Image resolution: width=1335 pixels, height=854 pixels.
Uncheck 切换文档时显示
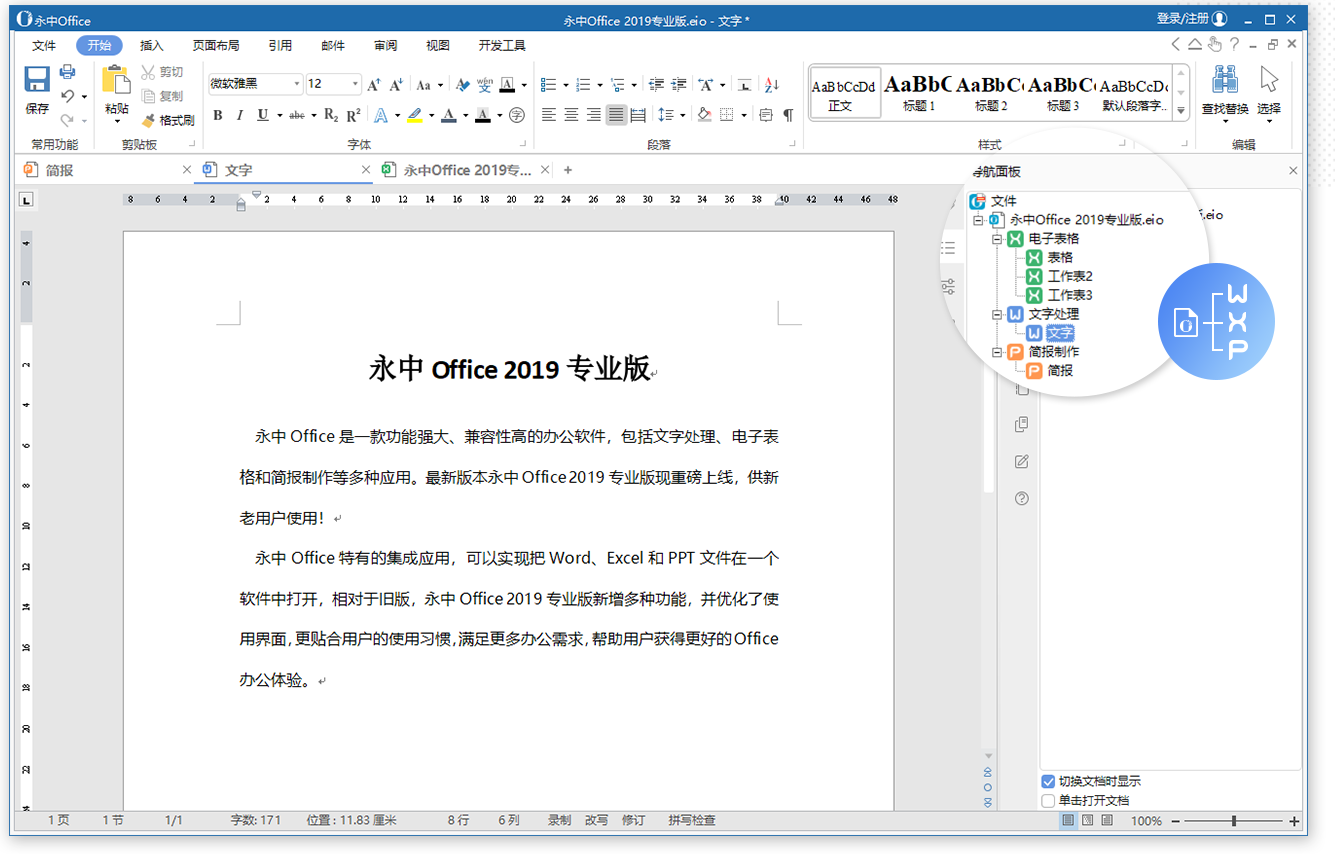[x=1048, y=781]
